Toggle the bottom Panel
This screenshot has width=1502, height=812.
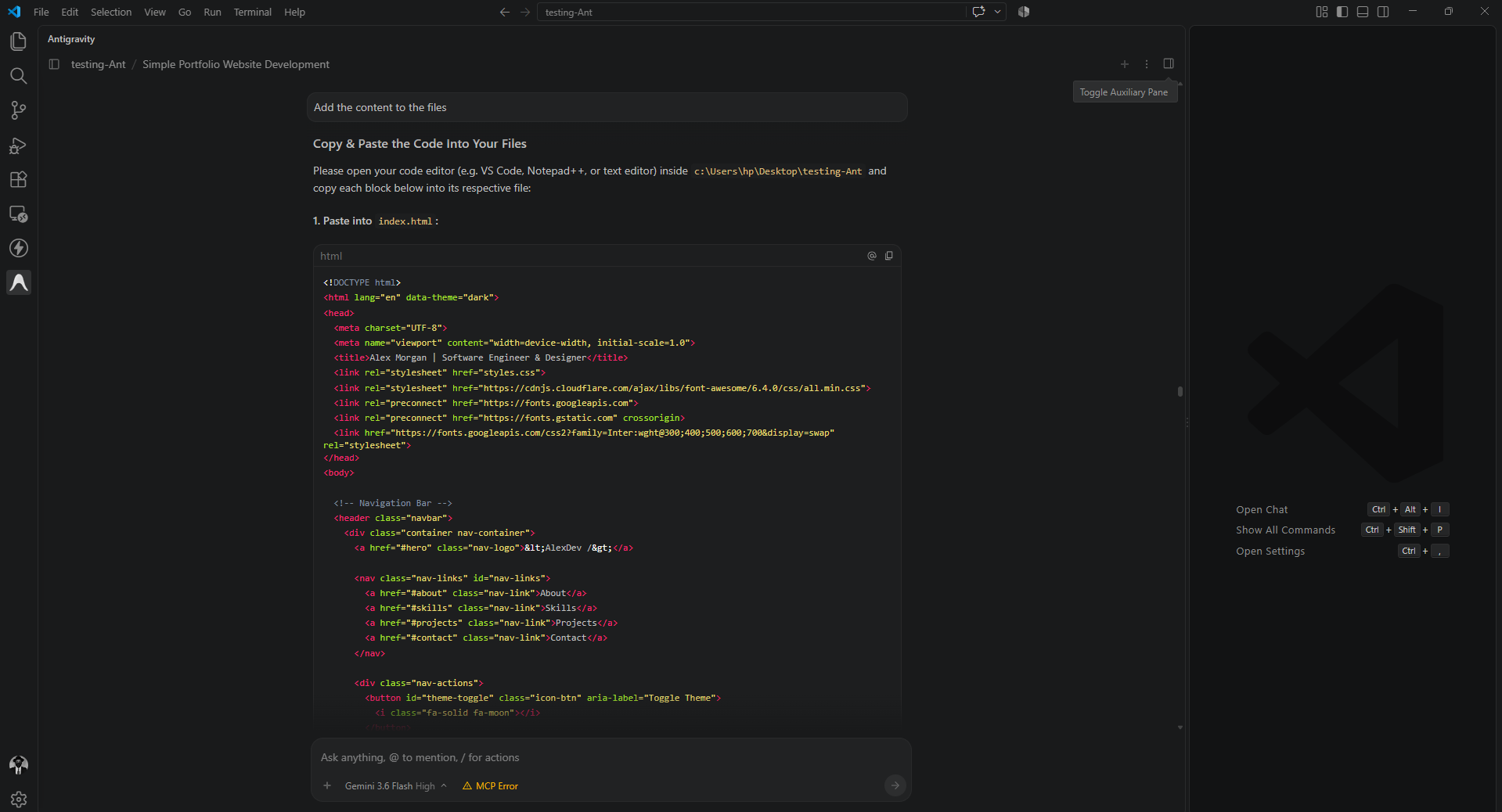tap(1363, 12)
